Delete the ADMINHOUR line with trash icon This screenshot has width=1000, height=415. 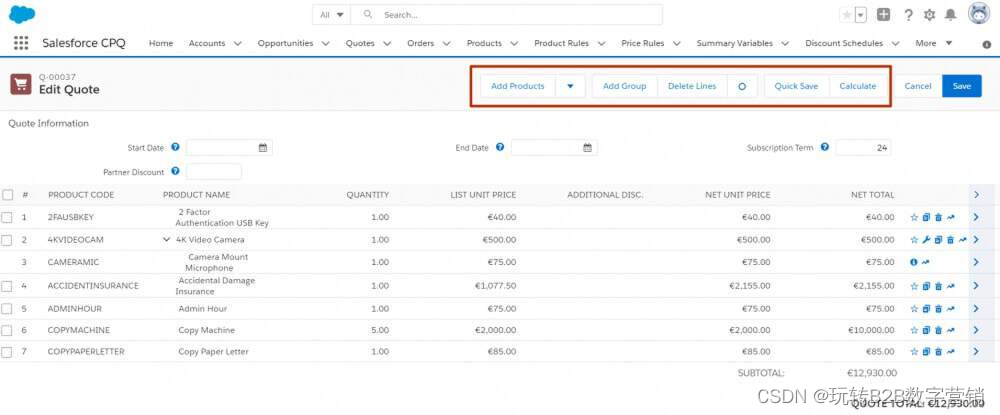pos(938,309)
